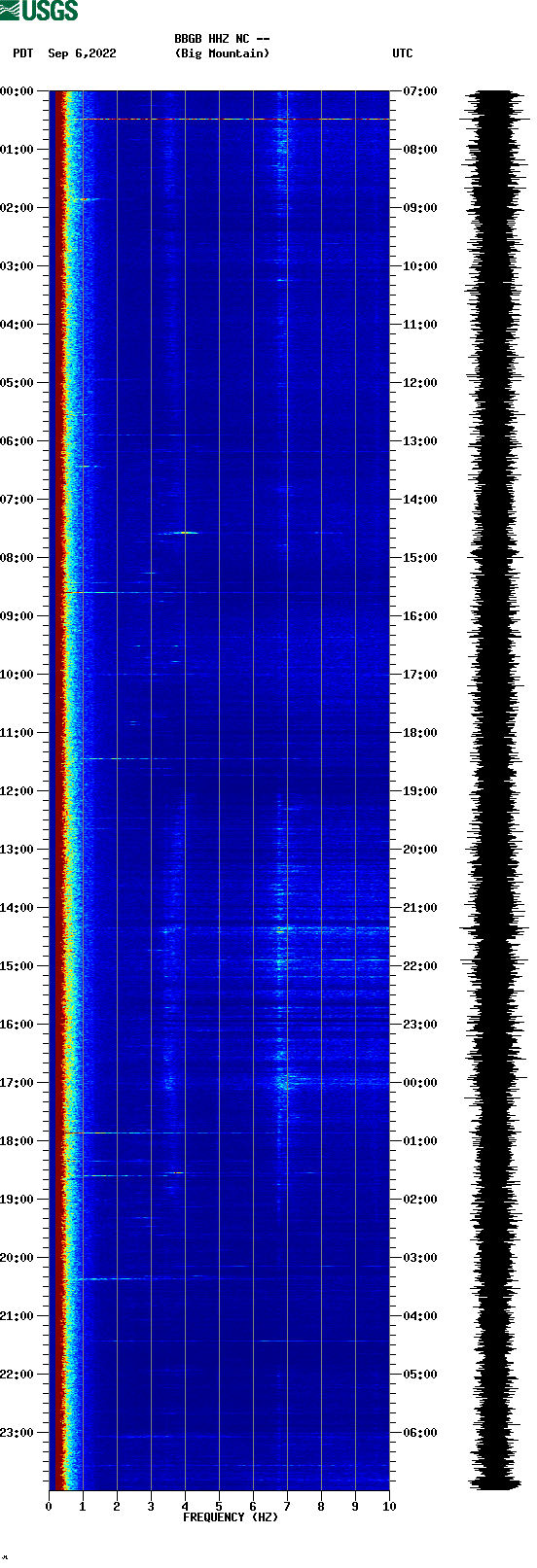This screenshot has height=1568, width=537.
Task: Click the black seismogram waveform trace
Action: (494, 790)
